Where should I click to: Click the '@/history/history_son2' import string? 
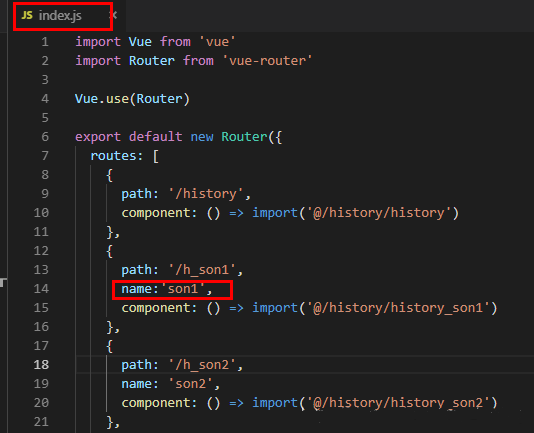point(398,403)
